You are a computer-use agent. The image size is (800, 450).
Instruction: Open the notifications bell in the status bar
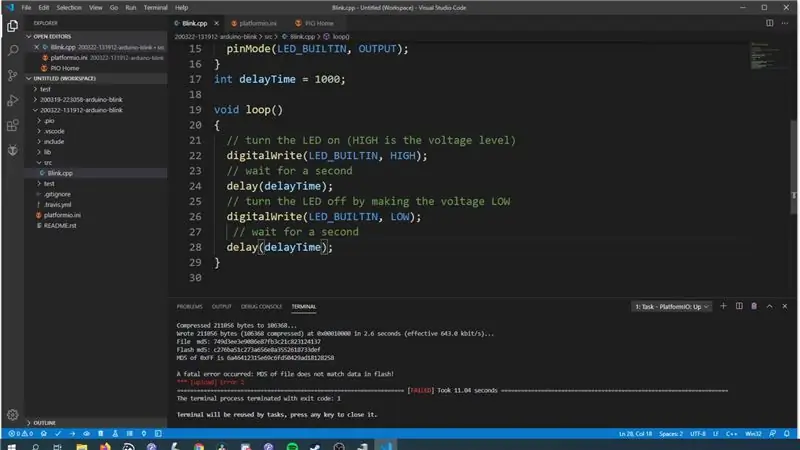tap(787, 434)
